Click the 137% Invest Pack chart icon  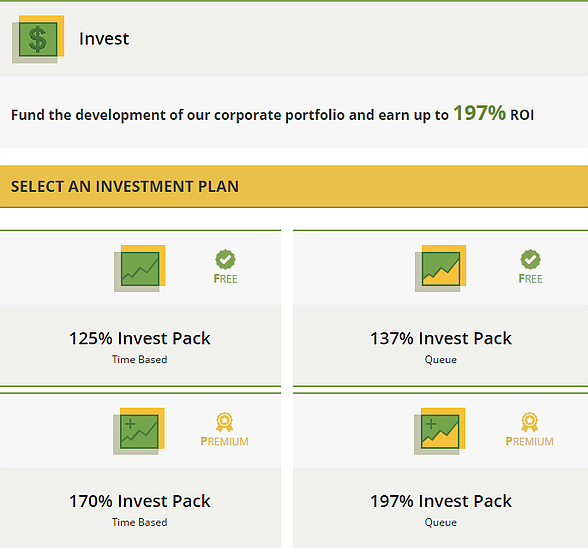pos(440,268)
